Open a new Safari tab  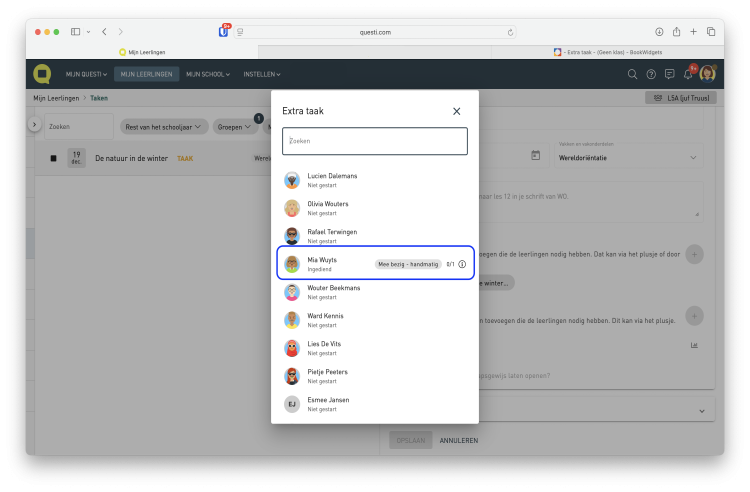694,32
